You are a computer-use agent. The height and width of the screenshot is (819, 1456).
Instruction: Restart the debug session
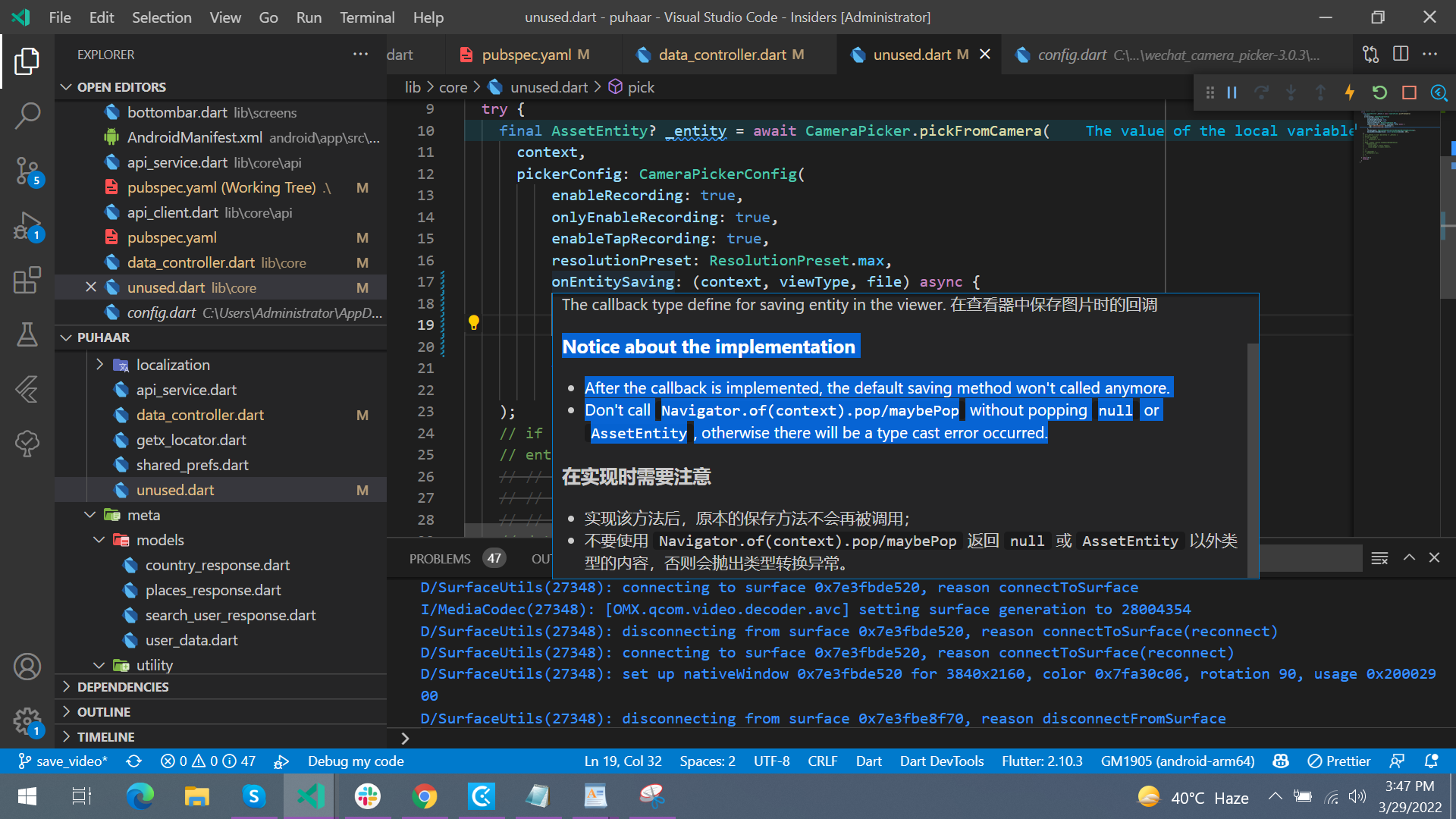(x=1379, y=92)
